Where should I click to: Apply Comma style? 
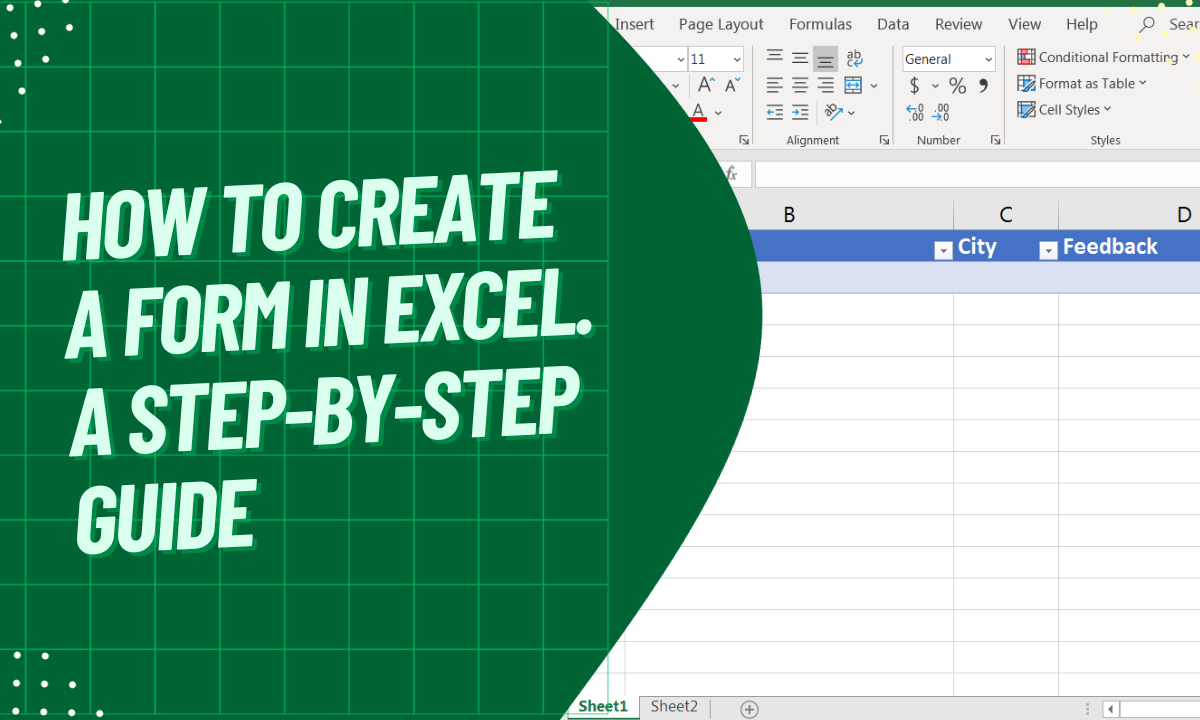[984, 86]
